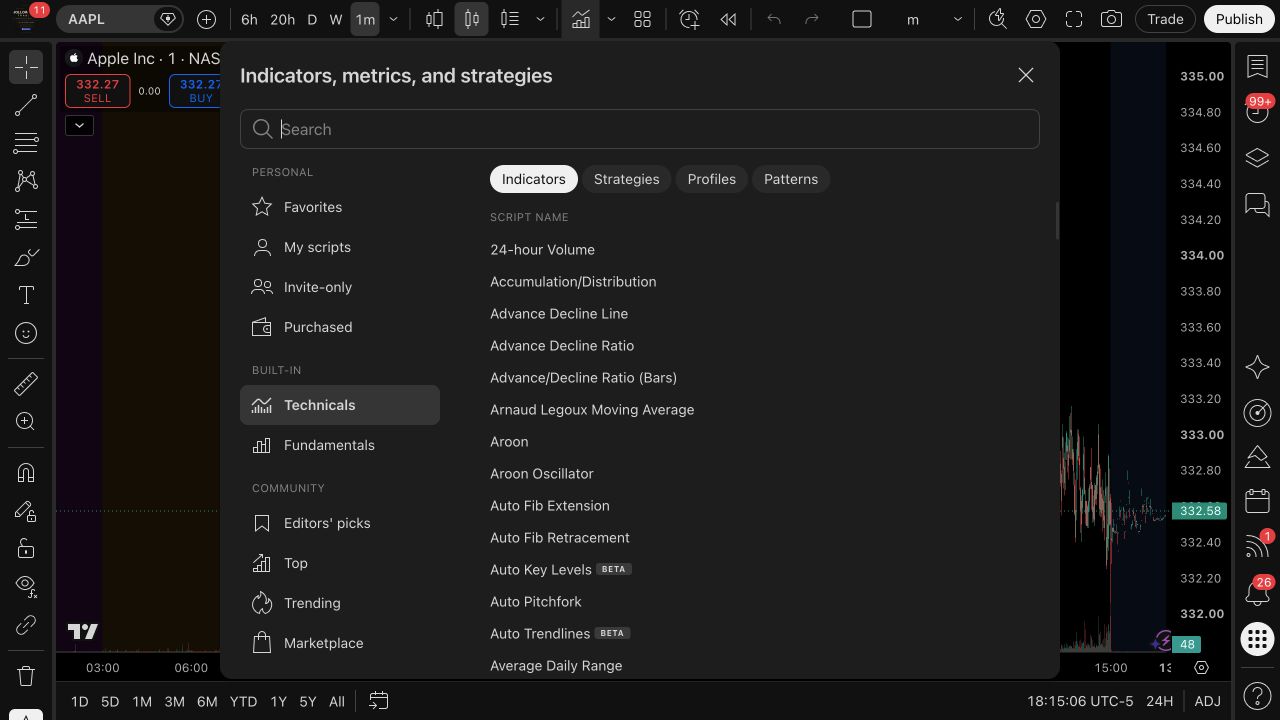Toggle hide all drawings eye icon

(x=26, y=586)
